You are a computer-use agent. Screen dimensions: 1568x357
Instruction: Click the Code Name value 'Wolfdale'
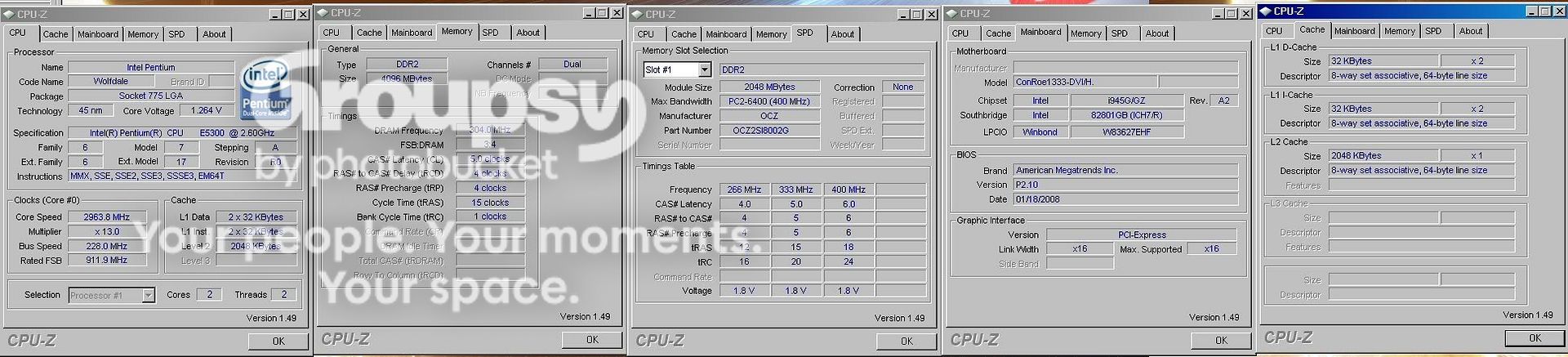110,82
